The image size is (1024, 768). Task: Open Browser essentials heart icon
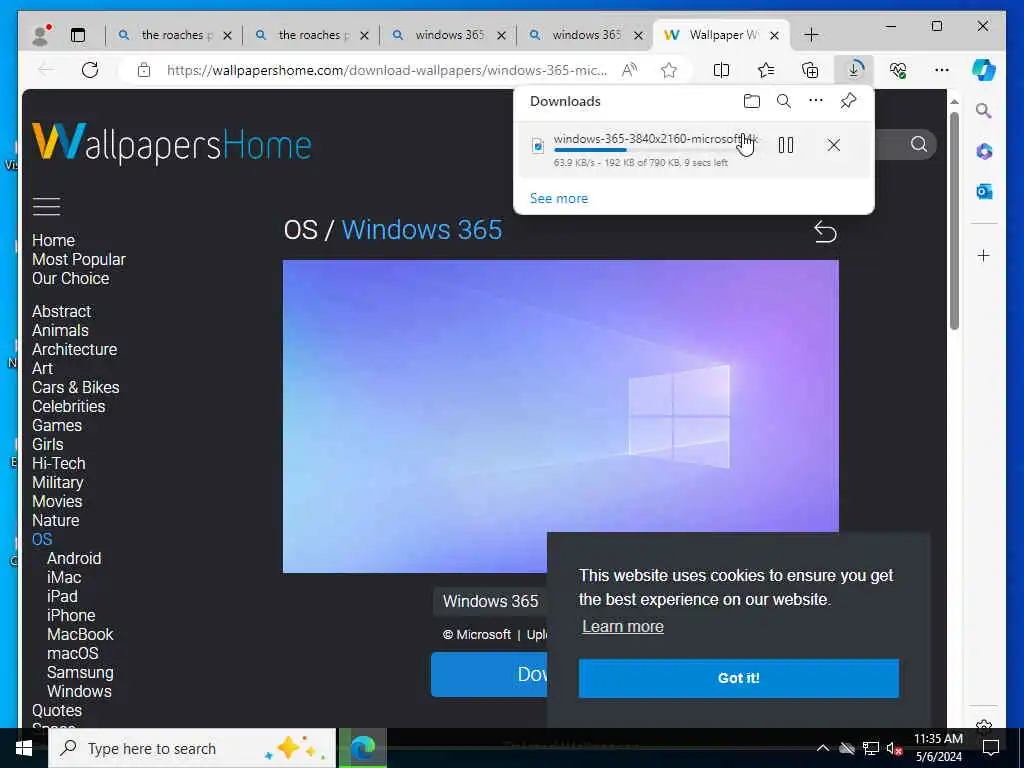(x=898, y=70)
